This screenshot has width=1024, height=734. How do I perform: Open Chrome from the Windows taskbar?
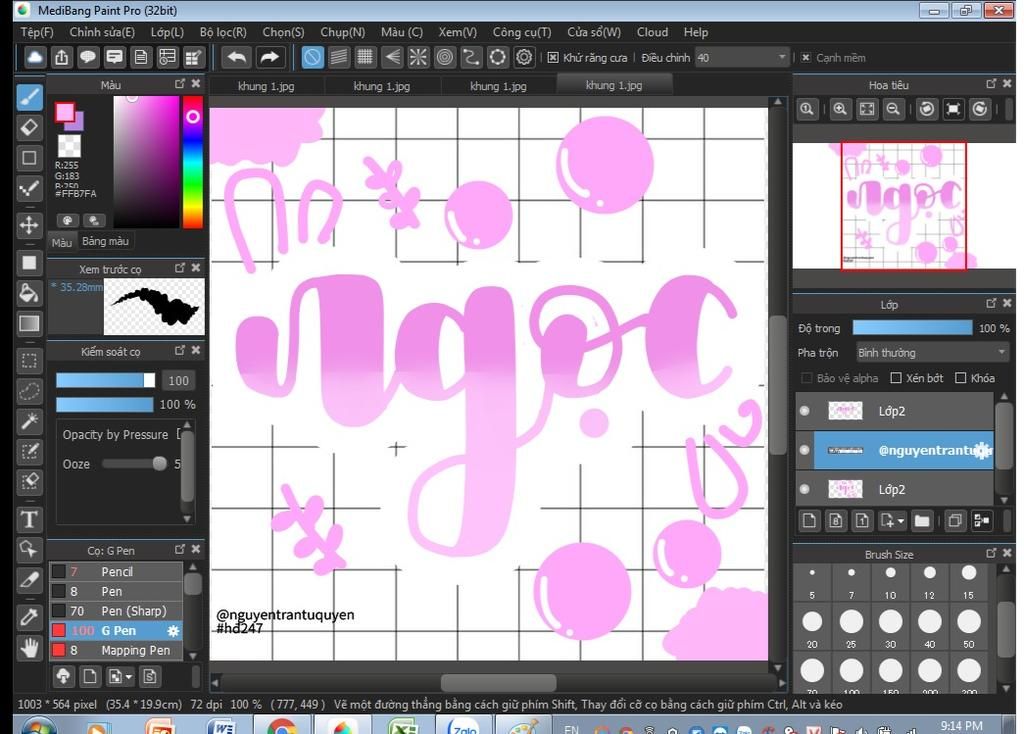tap(281, 726)
